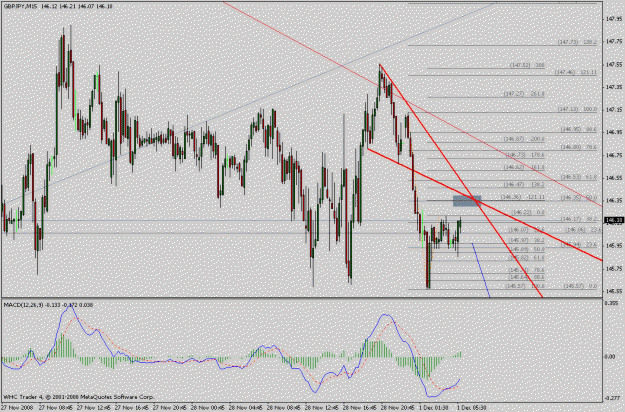Click the 145.55 price axis label
Viewport: 625px width, 412px height.
pos(614,291)
